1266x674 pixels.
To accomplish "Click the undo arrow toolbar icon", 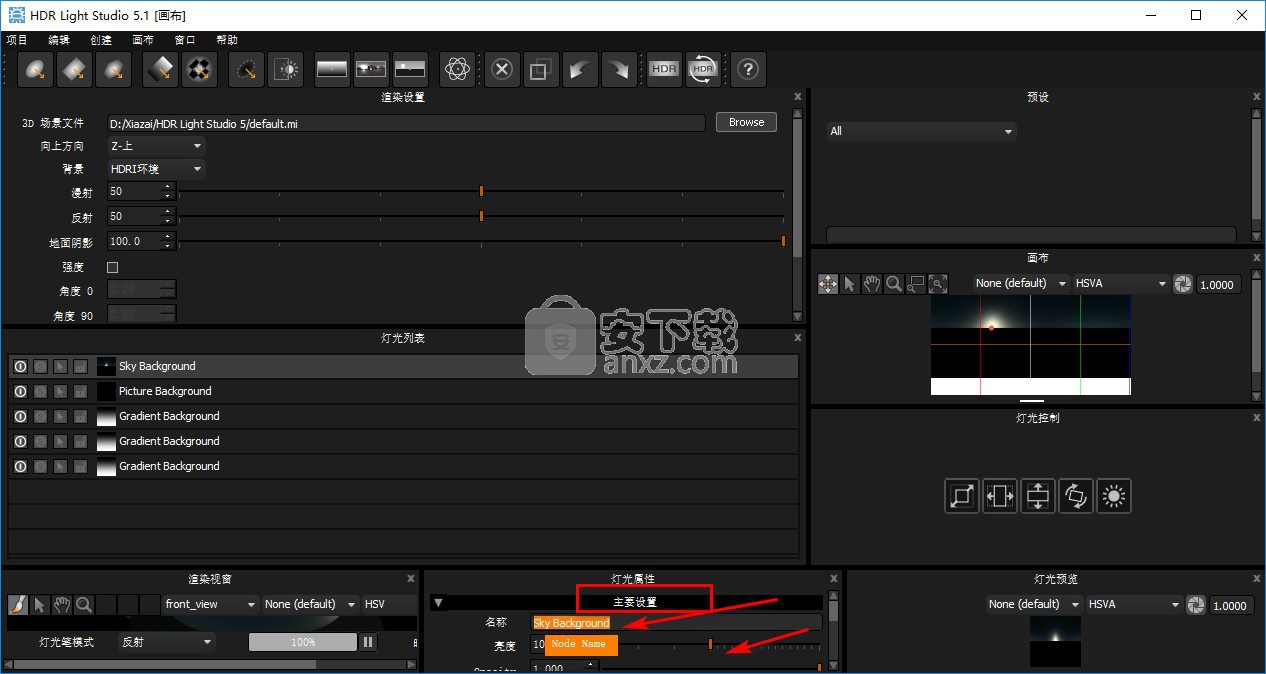I will pos(578,69).
